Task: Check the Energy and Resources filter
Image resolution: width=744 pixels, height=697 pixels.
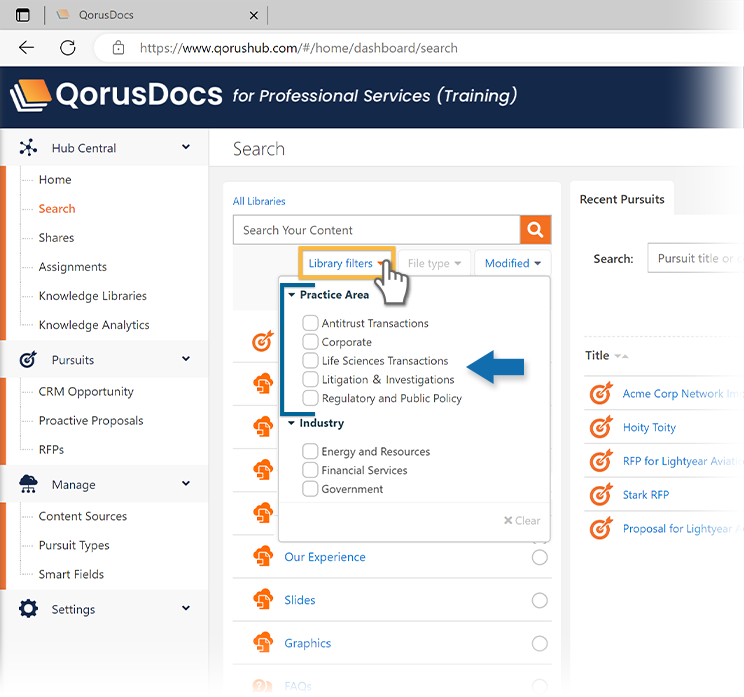Action: (x=310, y=451)
